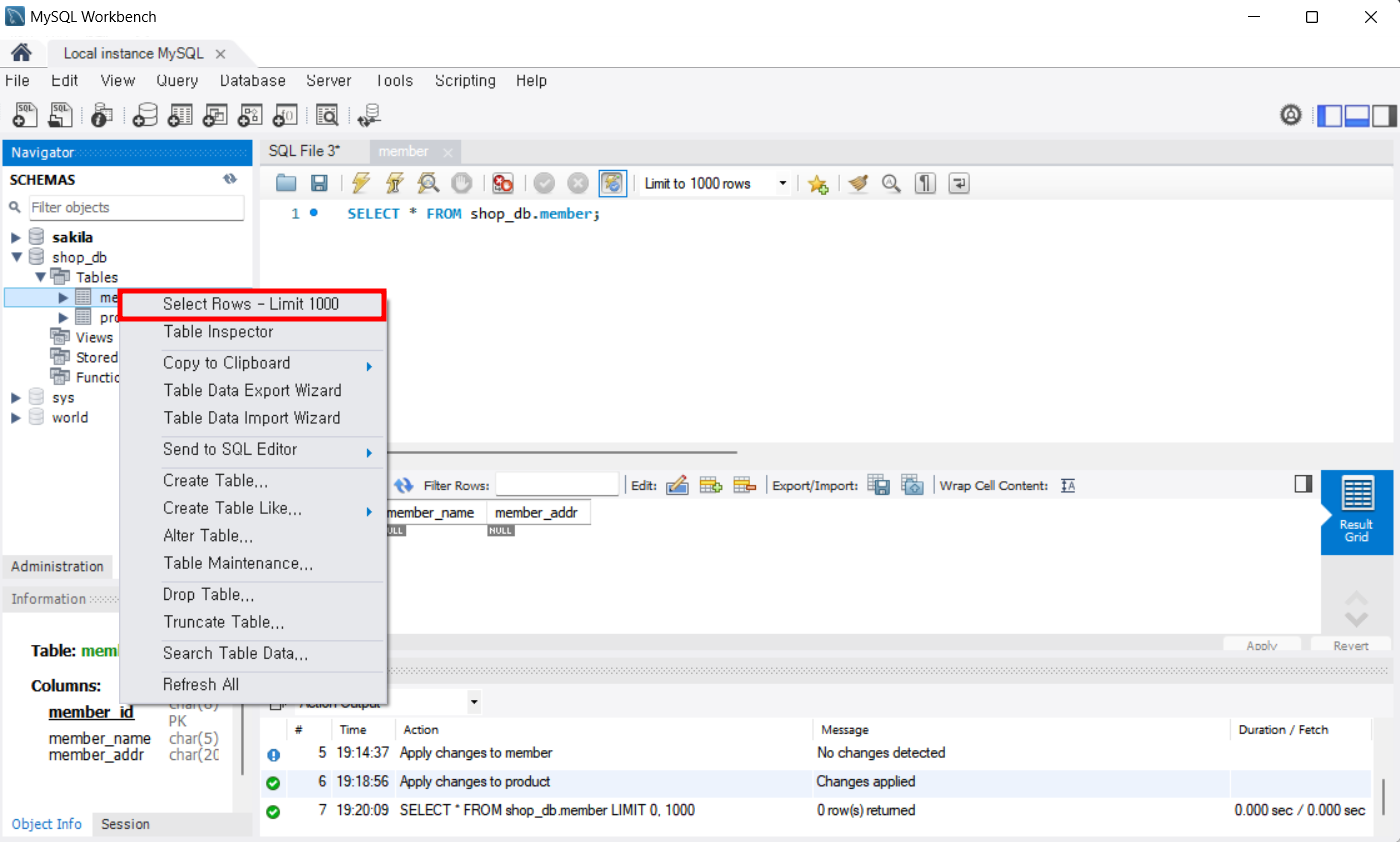The width and height of the screenshot is (1400, 842).
Task: Expand the sakila schema
Action: pyautogui.click(x=16, y=237)
